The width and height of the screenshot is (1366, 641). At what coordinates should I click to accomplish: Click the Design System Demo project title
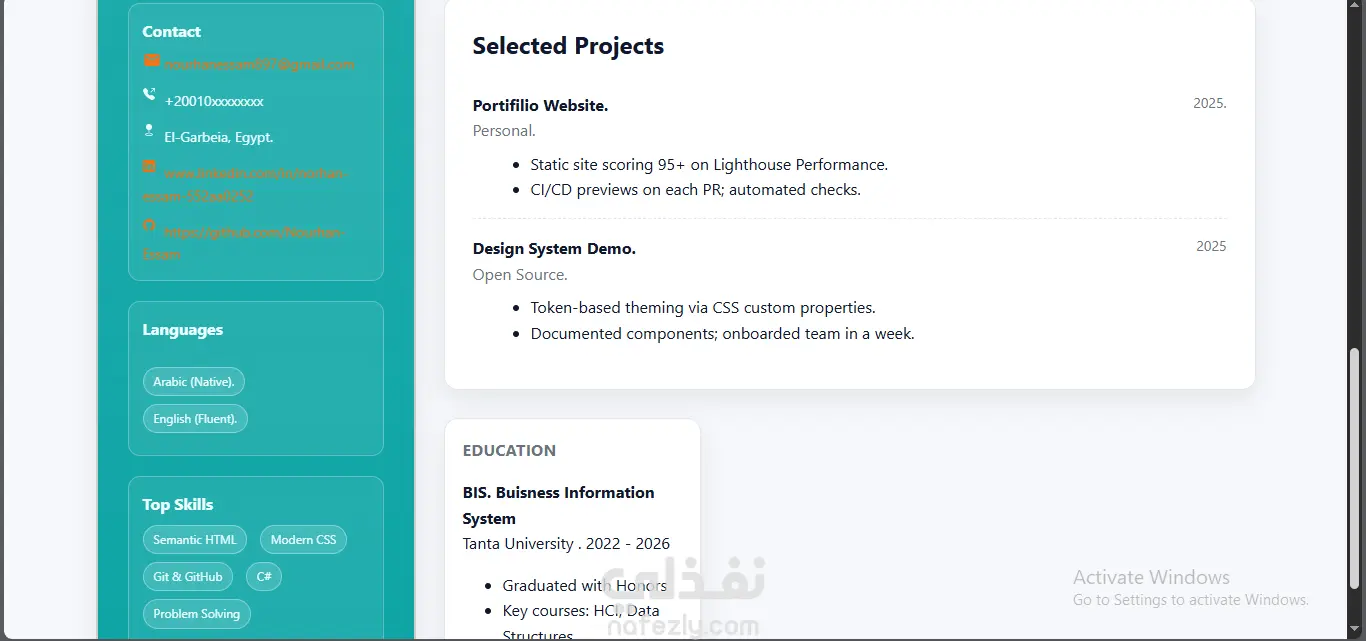point(554,248)
